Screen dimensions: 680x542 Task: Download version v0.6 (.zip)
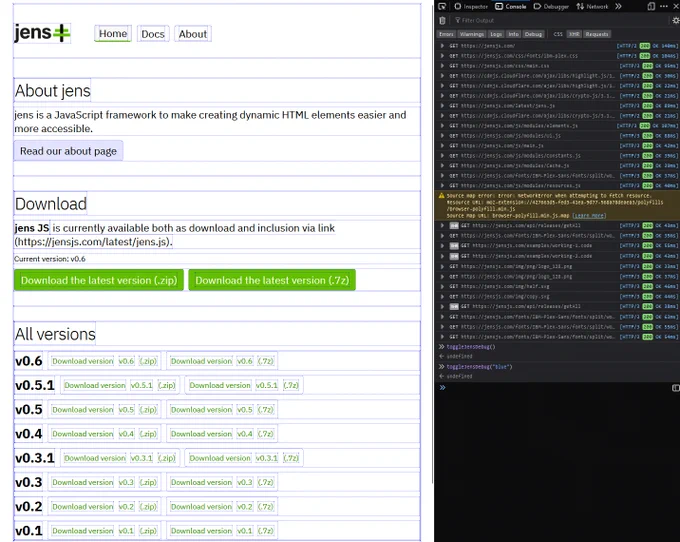[x=104, y=361]
